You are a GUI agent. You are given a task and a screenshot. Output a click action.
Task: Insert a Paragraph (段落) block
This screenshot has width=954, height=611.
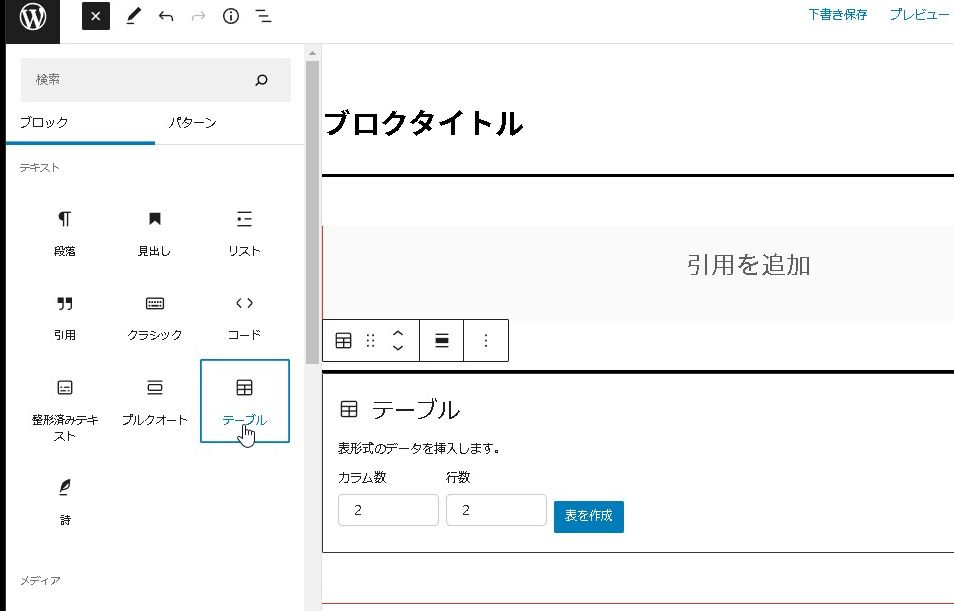click(x=65, y=232)
